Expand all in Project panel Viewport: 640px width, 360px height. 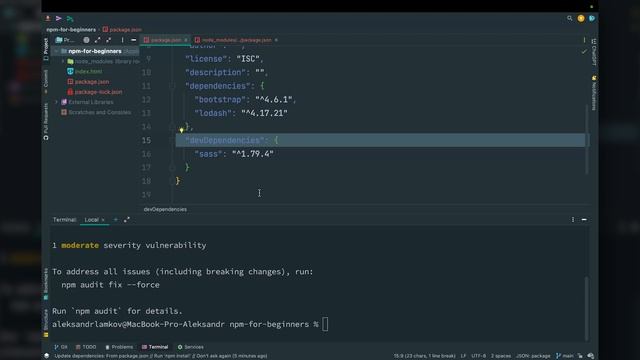(x=98, y=40)
